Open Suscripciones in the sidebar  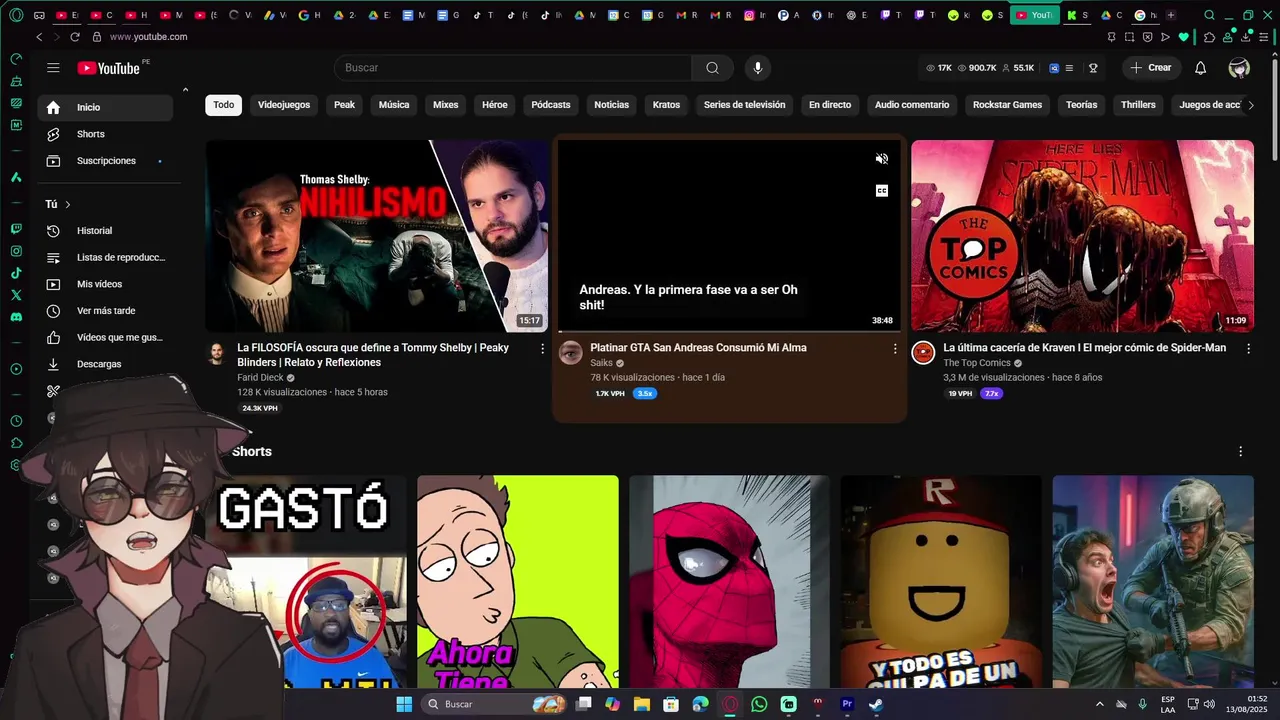click(x=105, y=161)
